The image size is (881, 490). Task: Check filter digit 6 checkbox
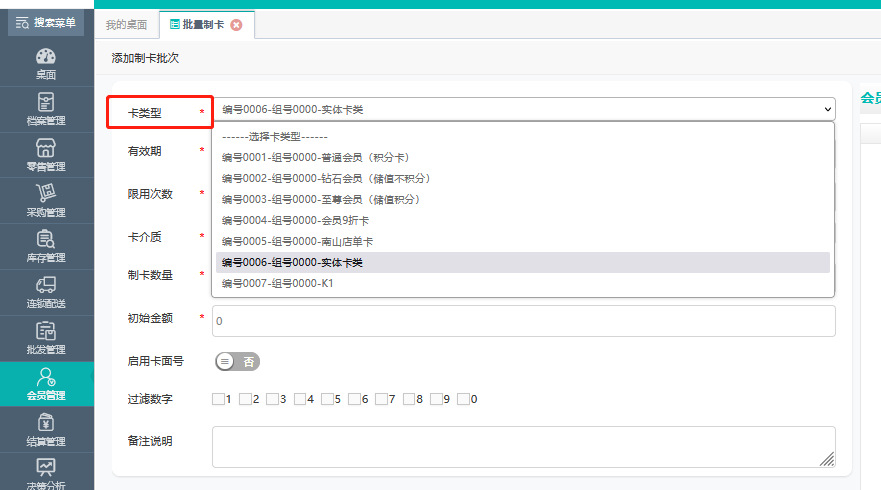[x=354, y=399]
